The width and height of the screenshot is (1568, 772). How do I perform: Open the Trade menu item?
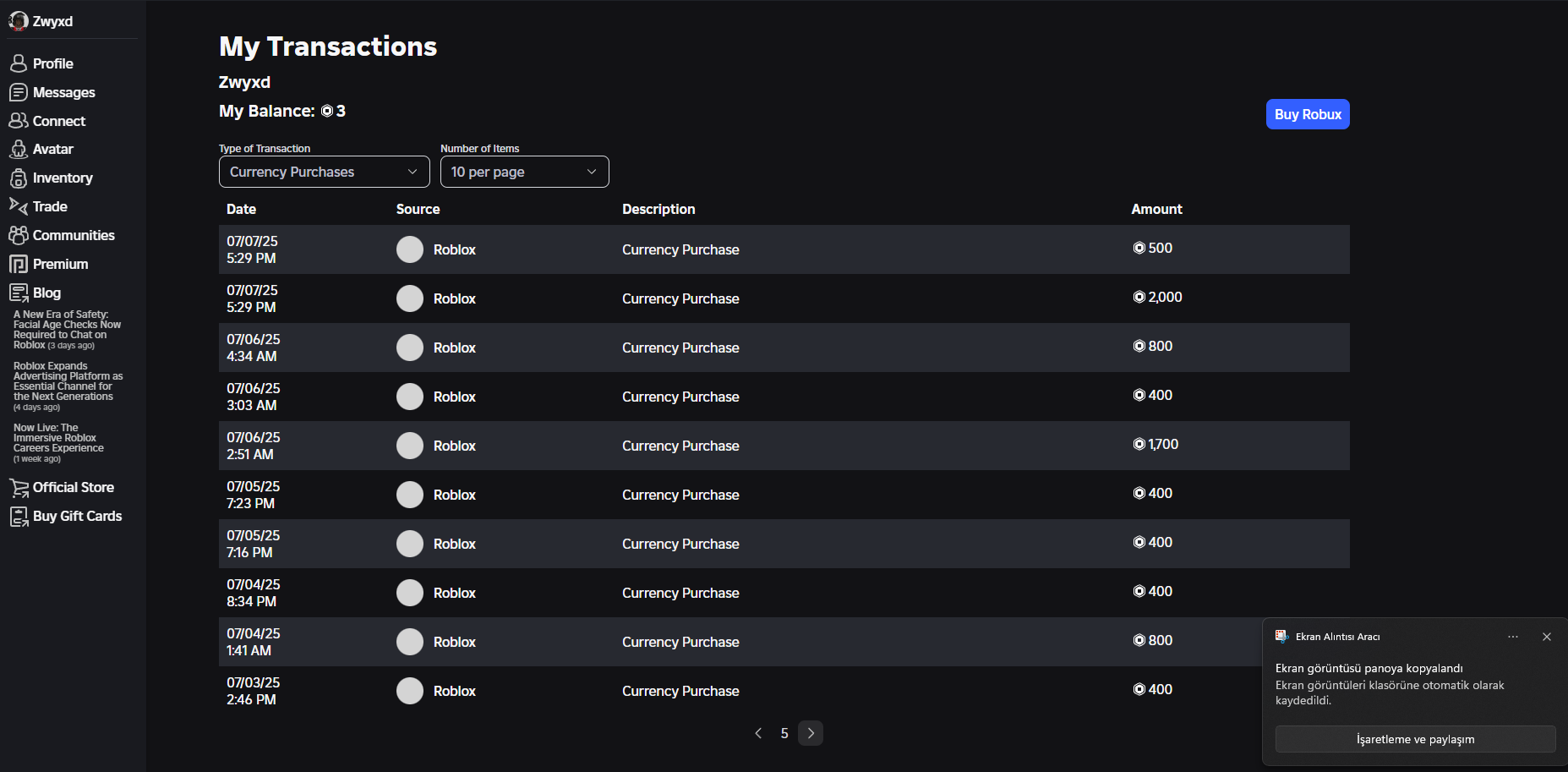point(50,206)
